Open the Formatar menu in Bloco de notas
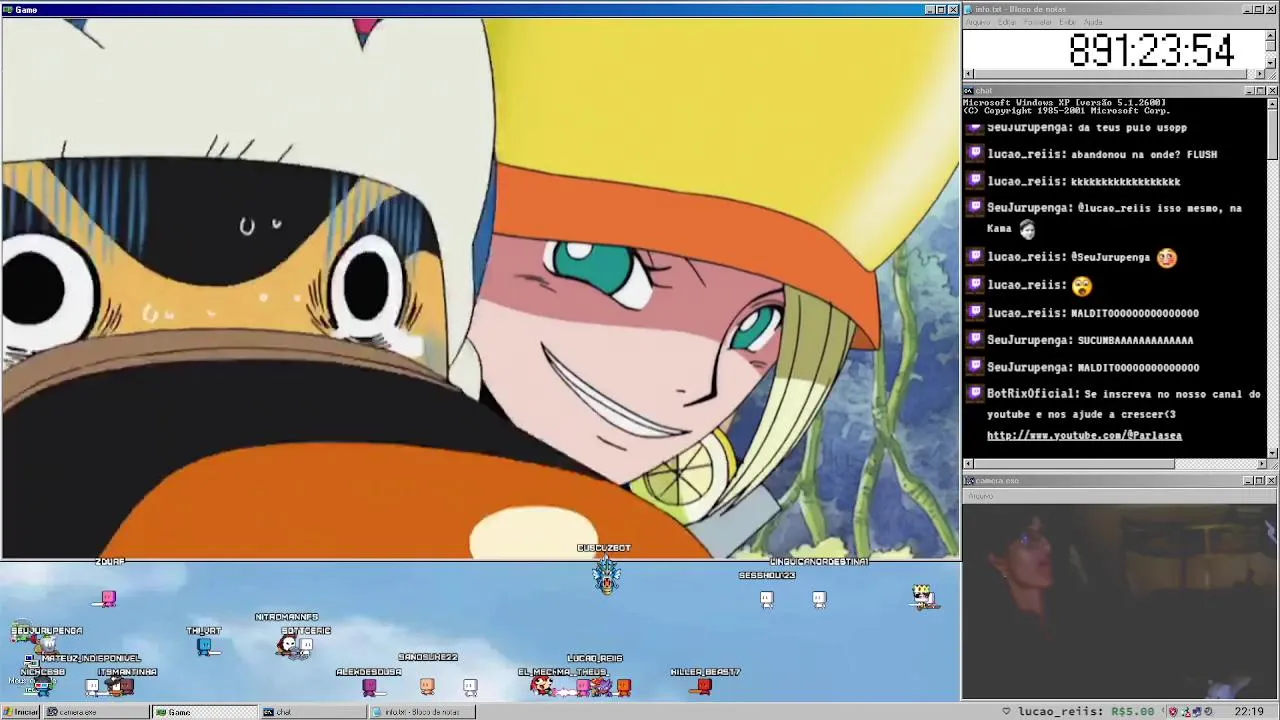Viewport: 1280px width, 720px height. 1038,22
